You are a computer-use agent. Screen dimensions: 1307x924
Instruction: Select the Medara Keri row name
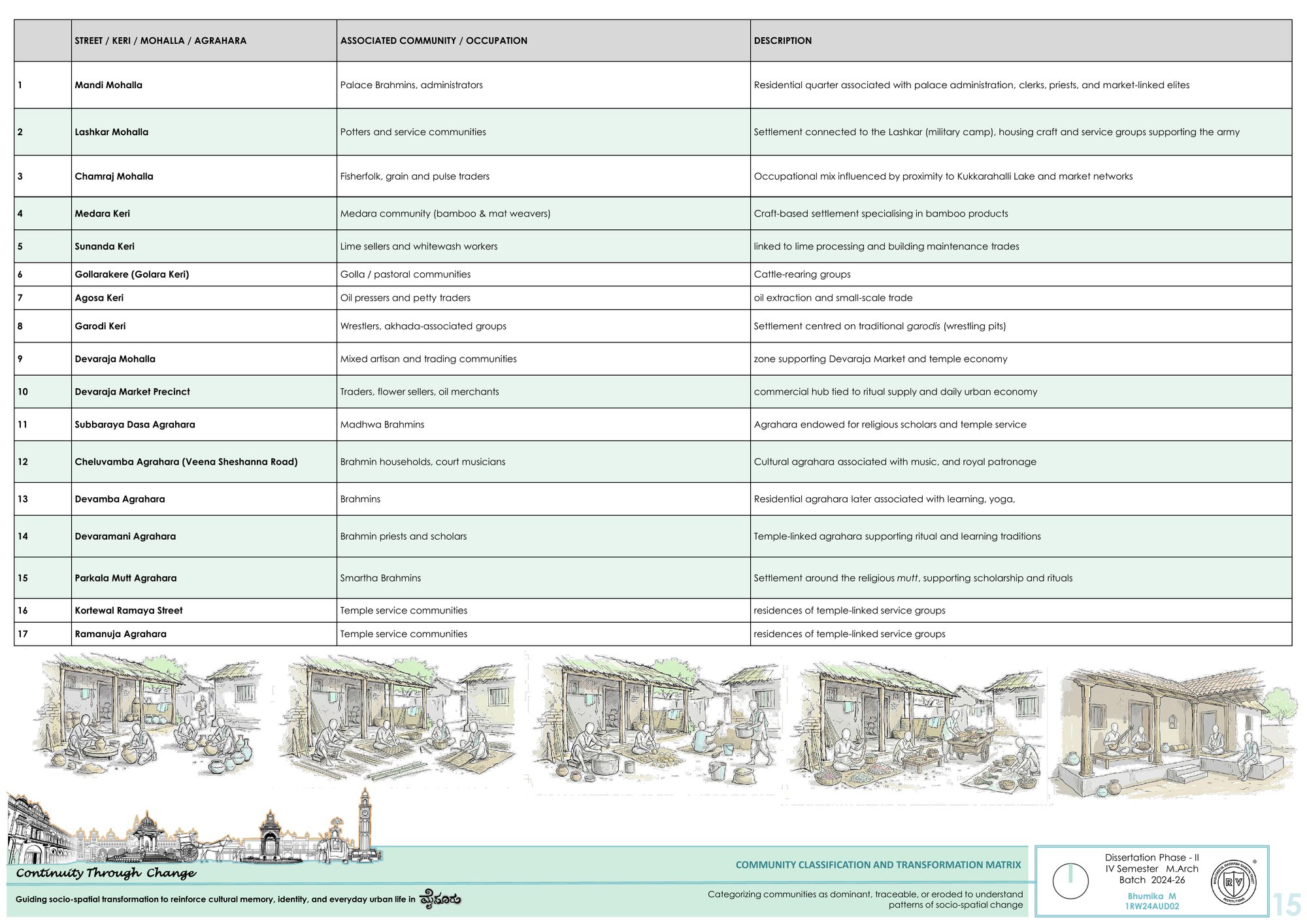(x=103, y=214)
